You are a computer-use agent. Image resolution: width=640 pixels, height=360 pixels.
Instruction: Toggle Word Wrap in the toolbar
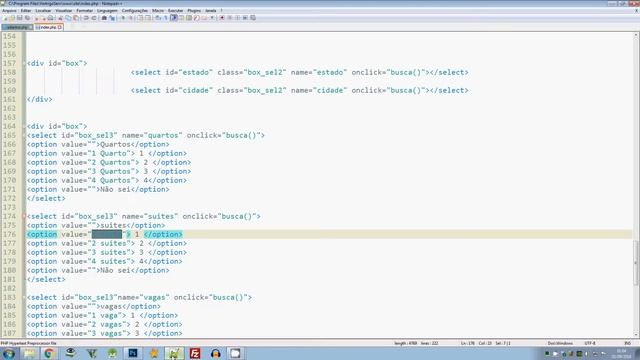[157, 18]
